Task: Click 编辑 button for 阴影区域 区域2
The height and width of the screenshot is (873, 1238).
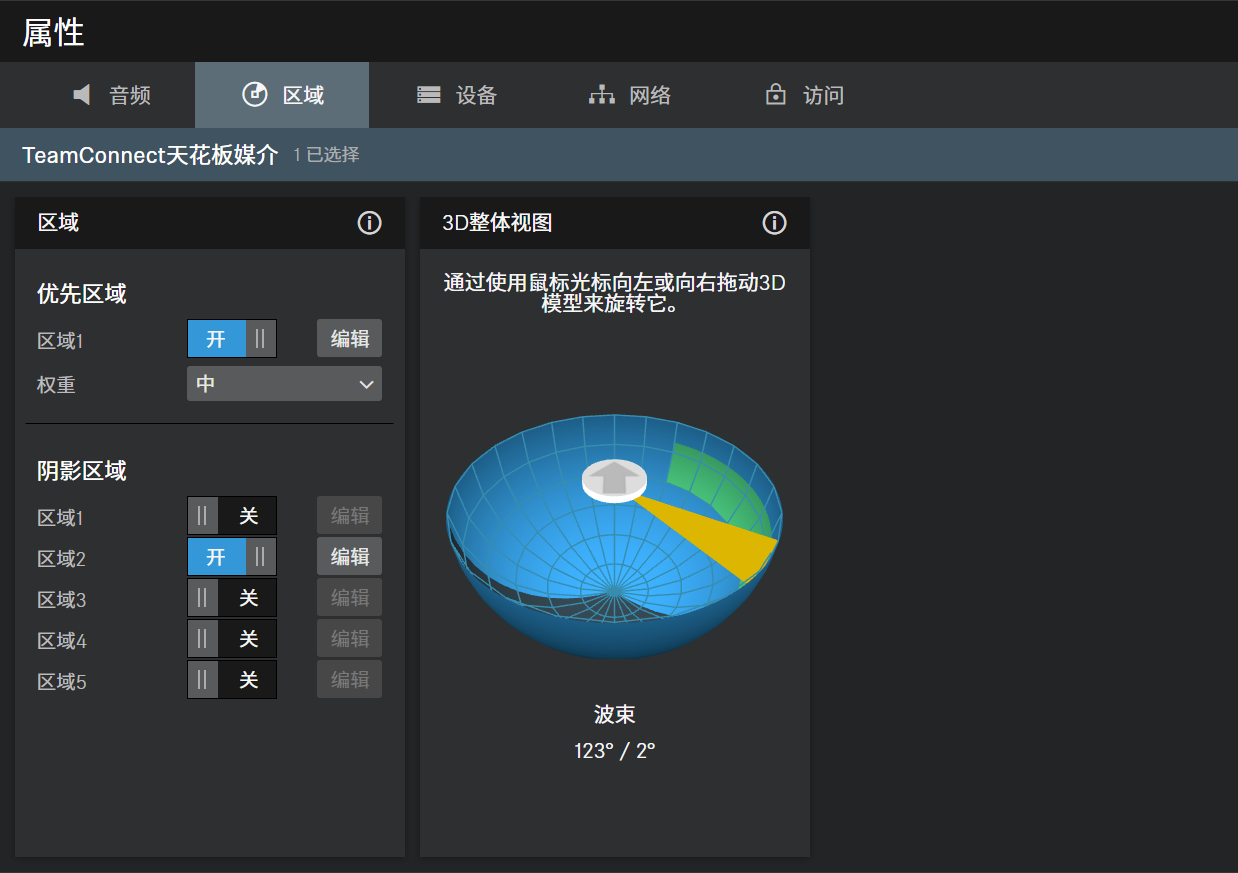Action: (349, 557)
